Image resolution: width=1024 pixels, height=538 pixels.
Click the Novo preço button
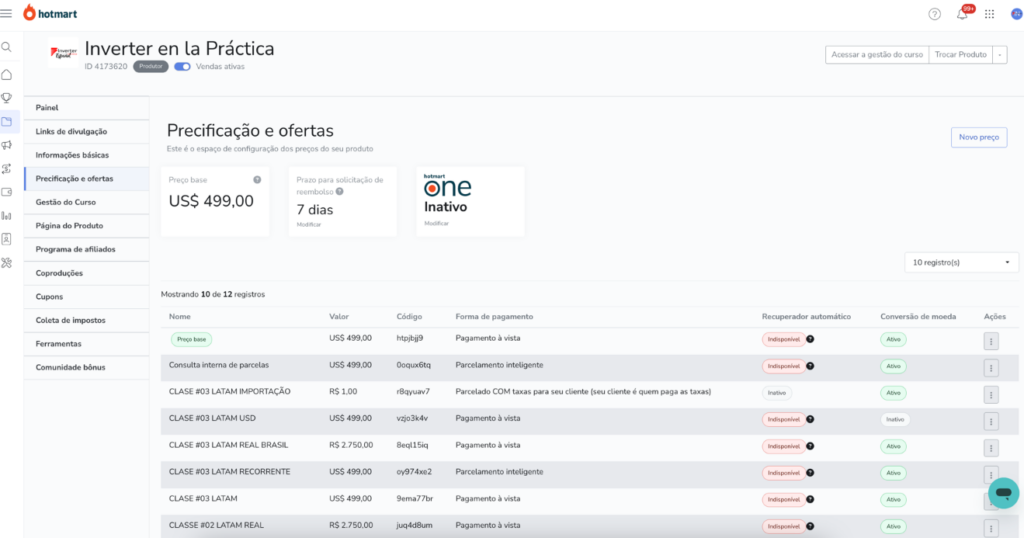click(978, 137)
